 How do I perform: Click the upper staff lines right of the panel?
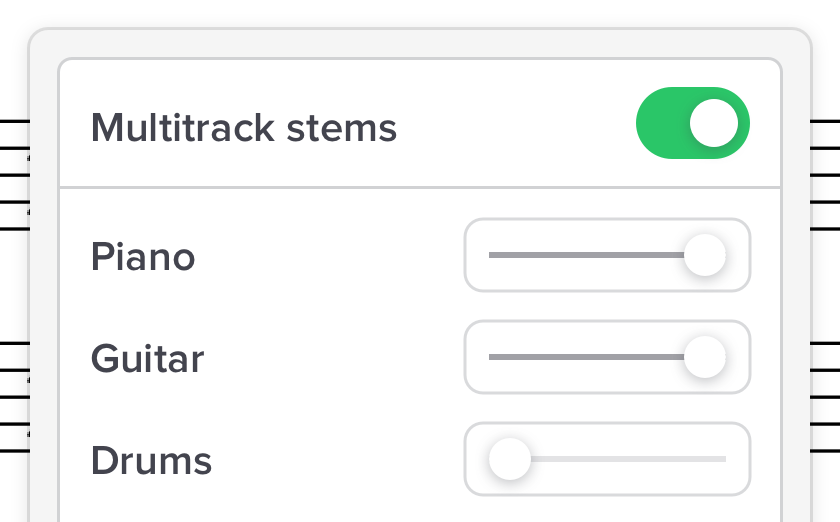[x=825, y=175]
